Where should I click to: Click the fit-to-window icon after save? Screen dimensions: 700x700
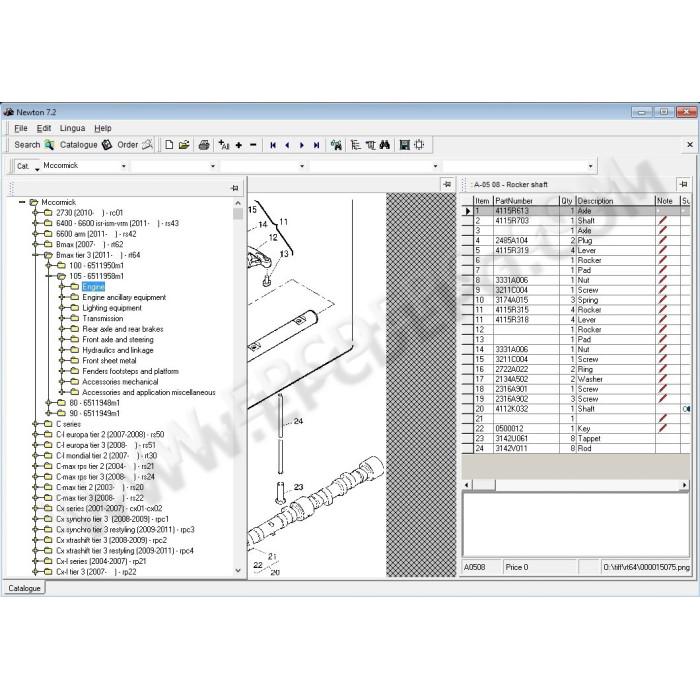(x=419, y=145)
